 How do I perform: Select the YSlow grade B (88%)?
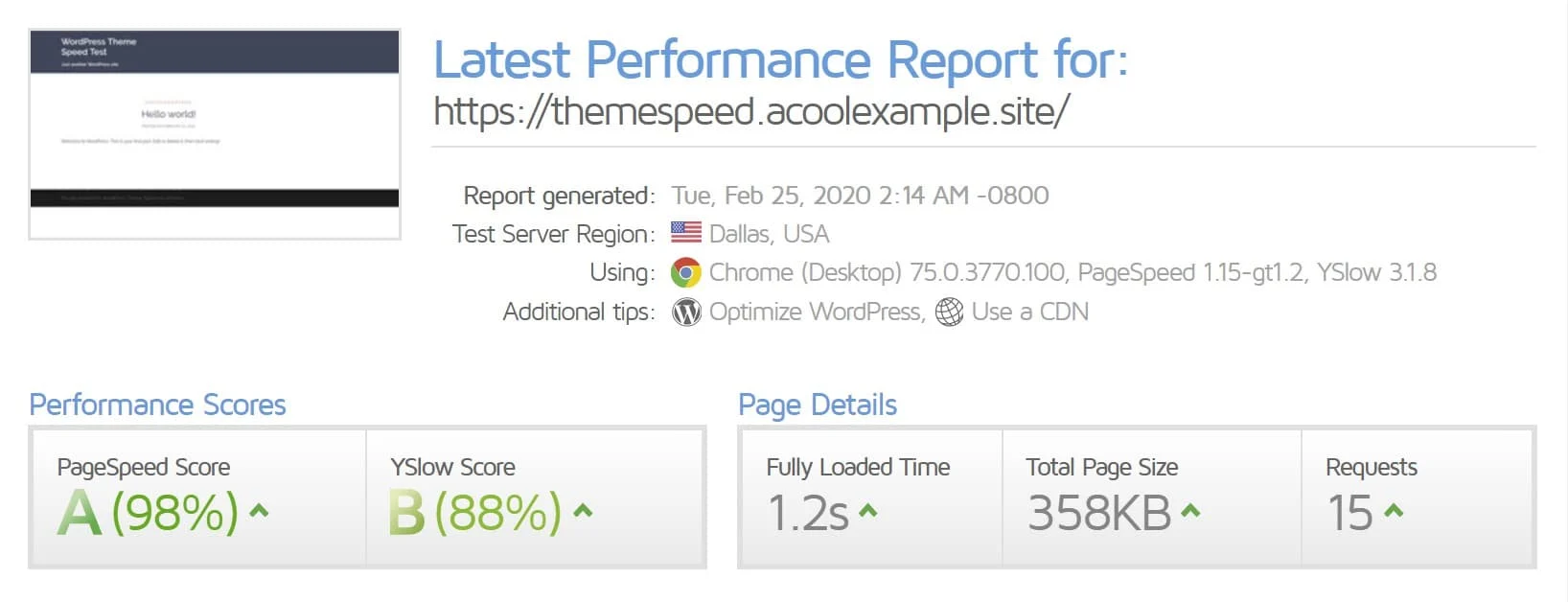pyautogui.click(x=475, y=512)
